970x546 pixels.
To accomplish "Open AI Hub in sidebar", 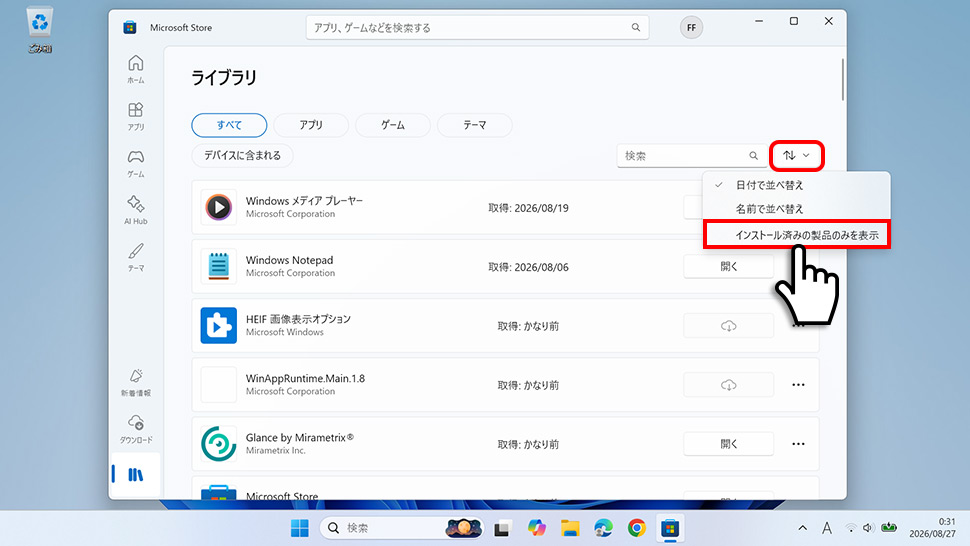I will [x=135, y=210].
